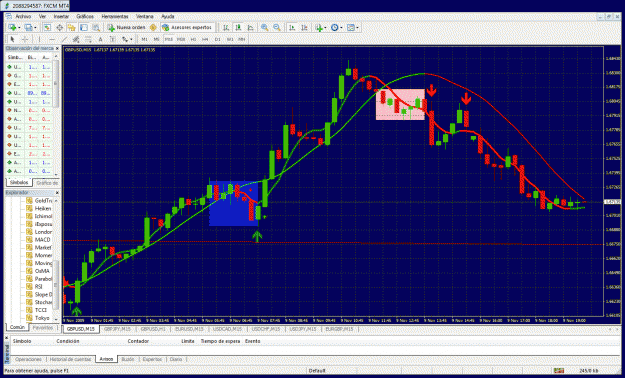
Task: Open the Strategy Tester icon
Action: pos(96,28)
